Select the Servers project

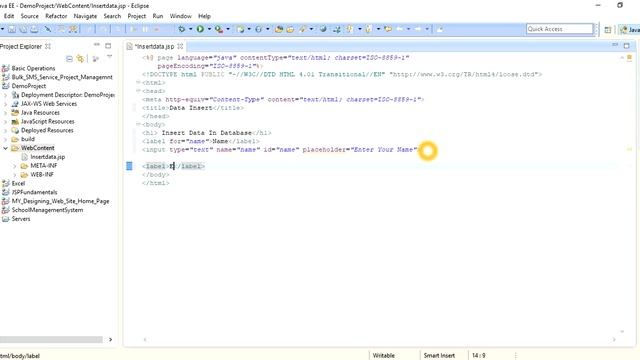pos(21,219)
